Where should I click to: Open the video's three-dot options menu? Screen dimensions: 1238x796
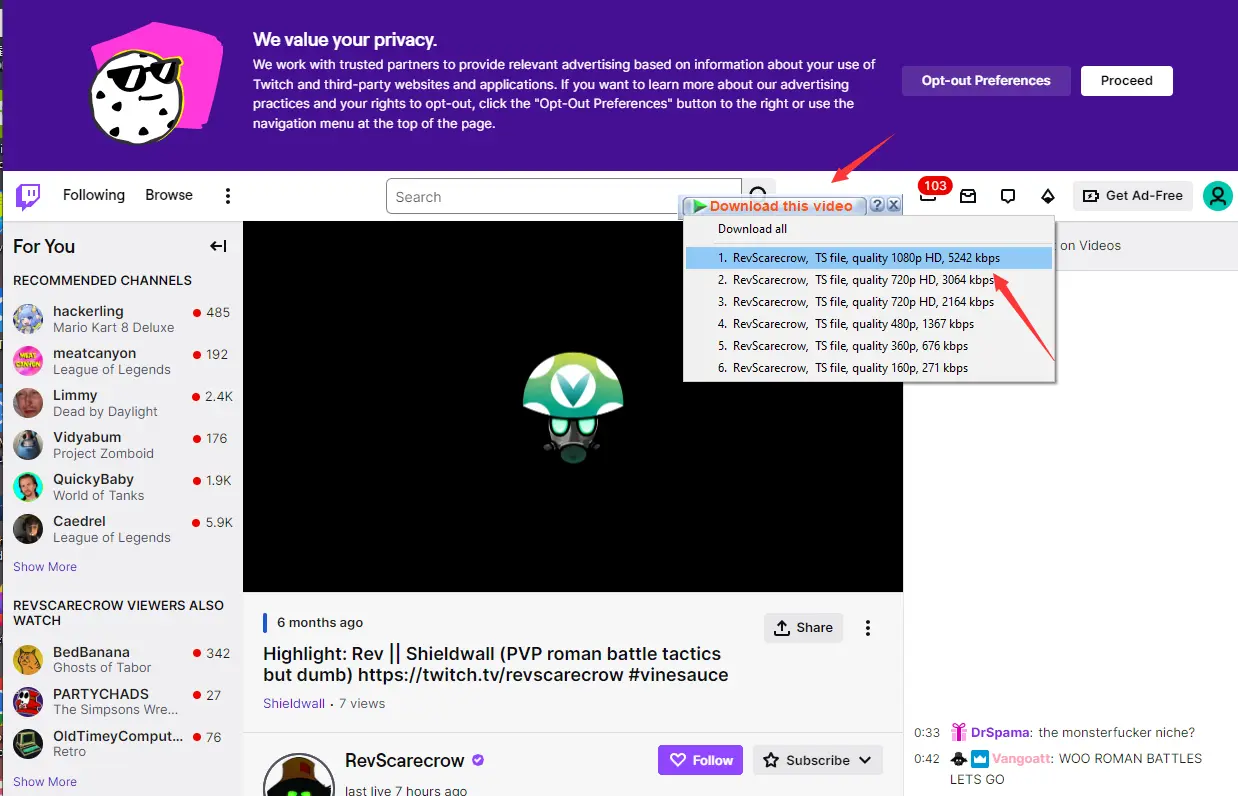867,627
